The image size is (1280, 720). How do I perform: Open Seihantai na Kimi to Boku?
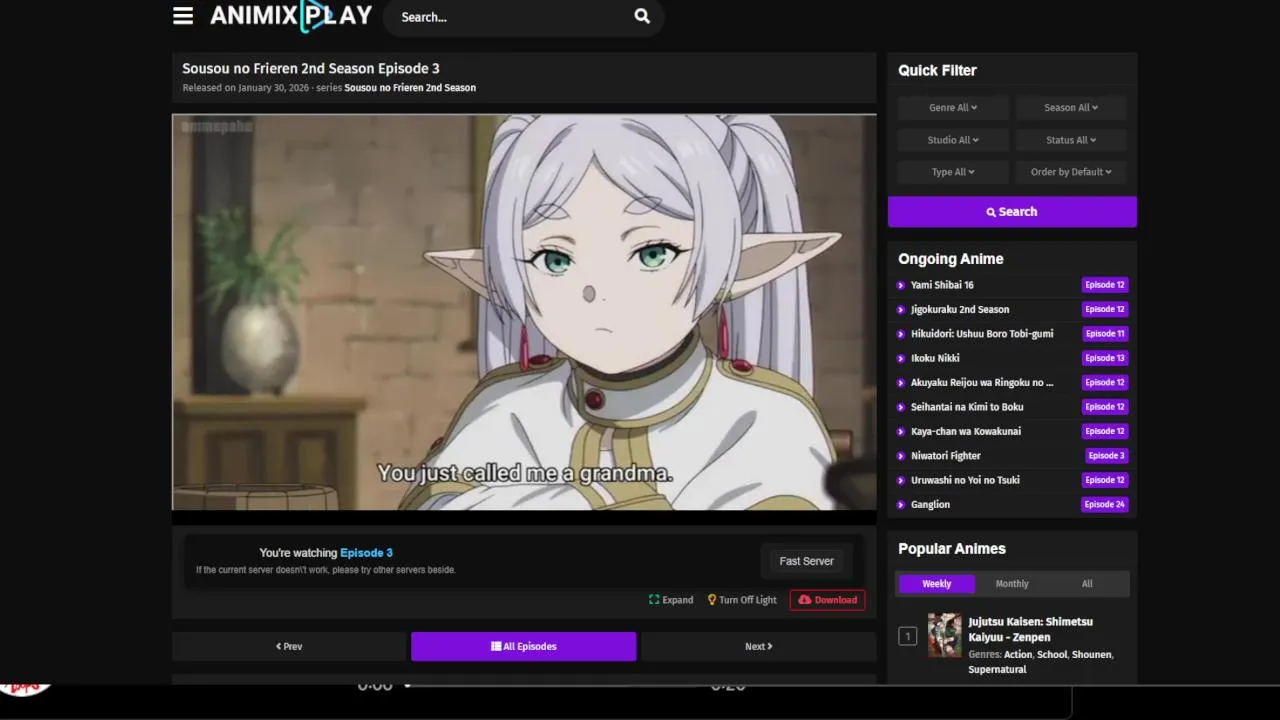(x=967, y=407)
